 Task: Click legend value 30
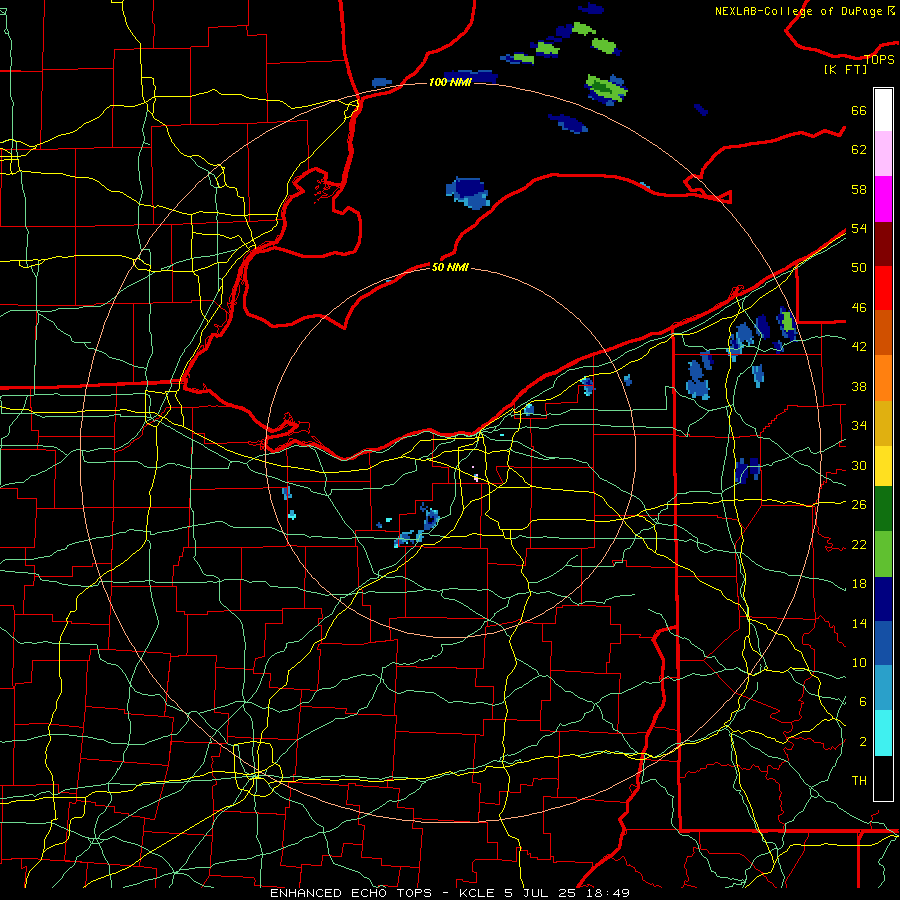[859, 465]
